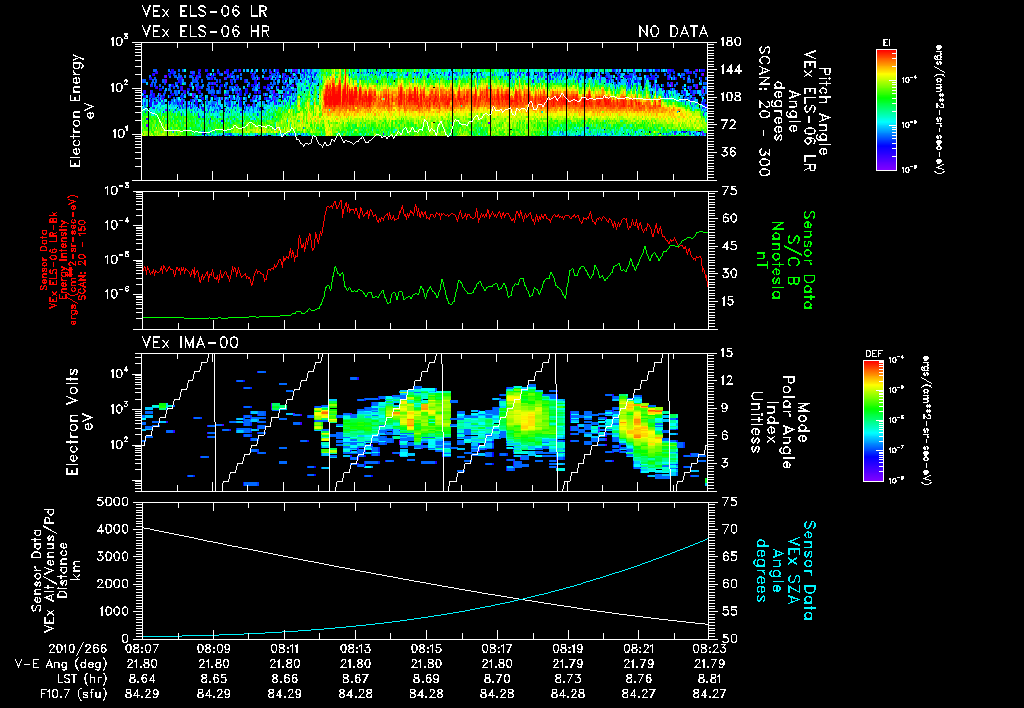Click the LST value 8.76
The height and width of the screenshot is (708, 1024).
click(638, 679)
